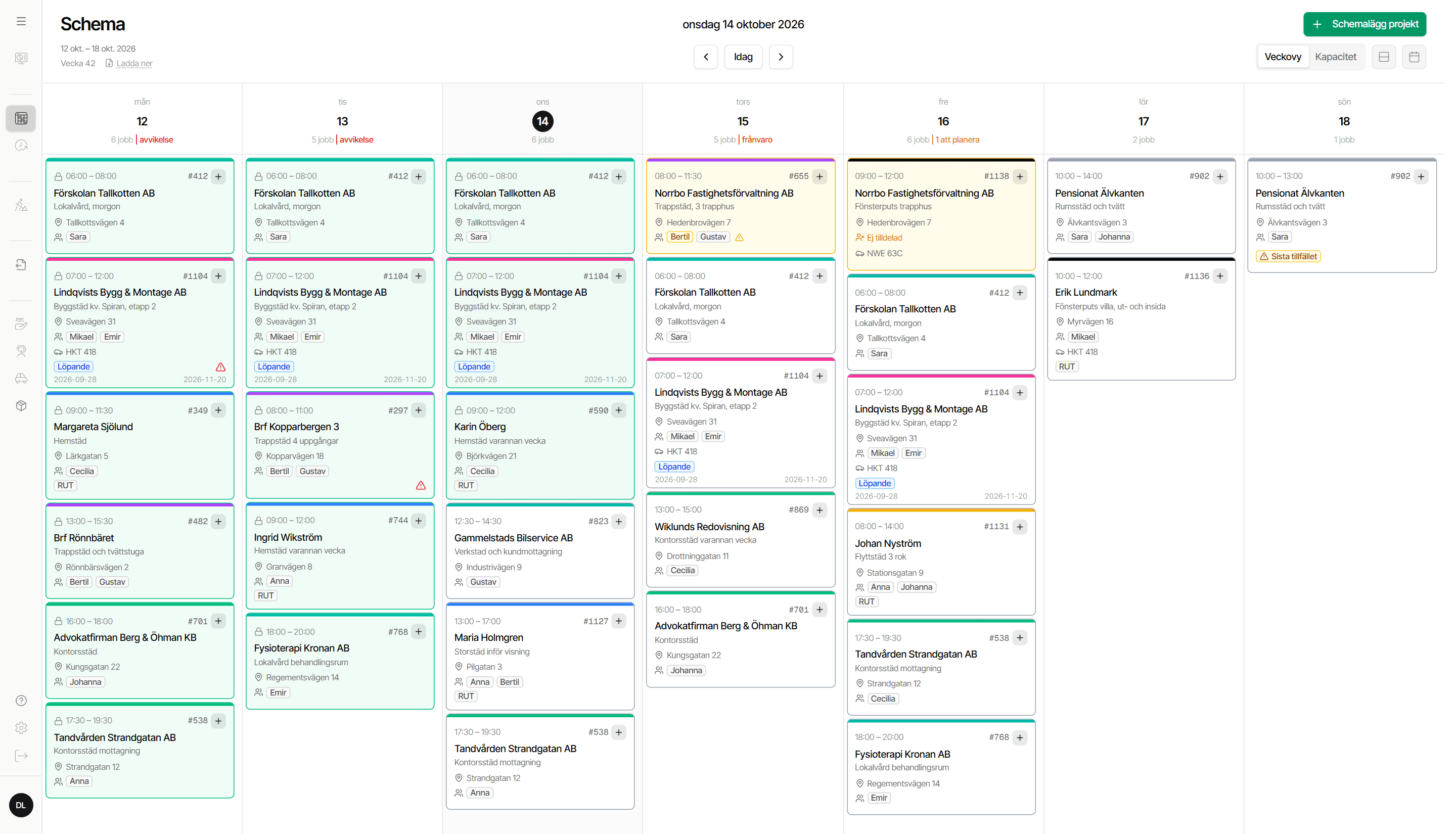Click the Idag button
Image resolution: width=1456 pixels, height=834 pixels.
(x=744, y=57)
